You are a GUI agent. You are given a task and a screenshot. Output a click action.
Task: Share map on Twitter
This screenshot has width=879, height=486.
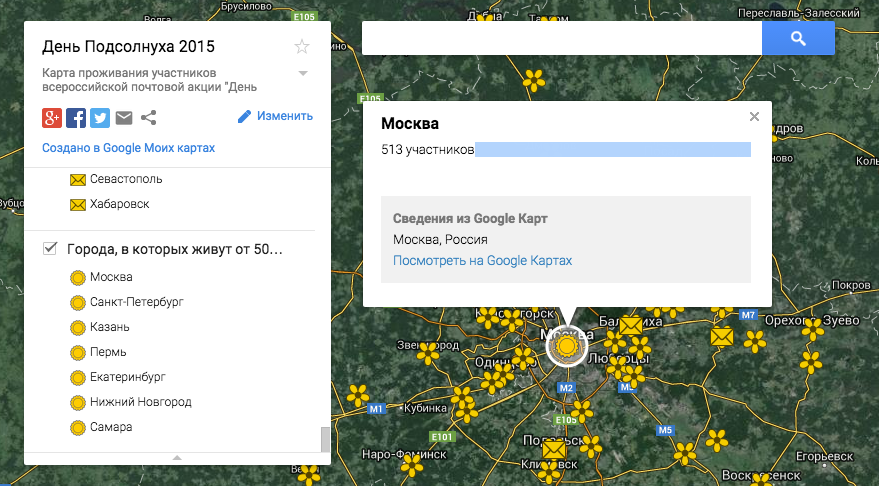100,118
